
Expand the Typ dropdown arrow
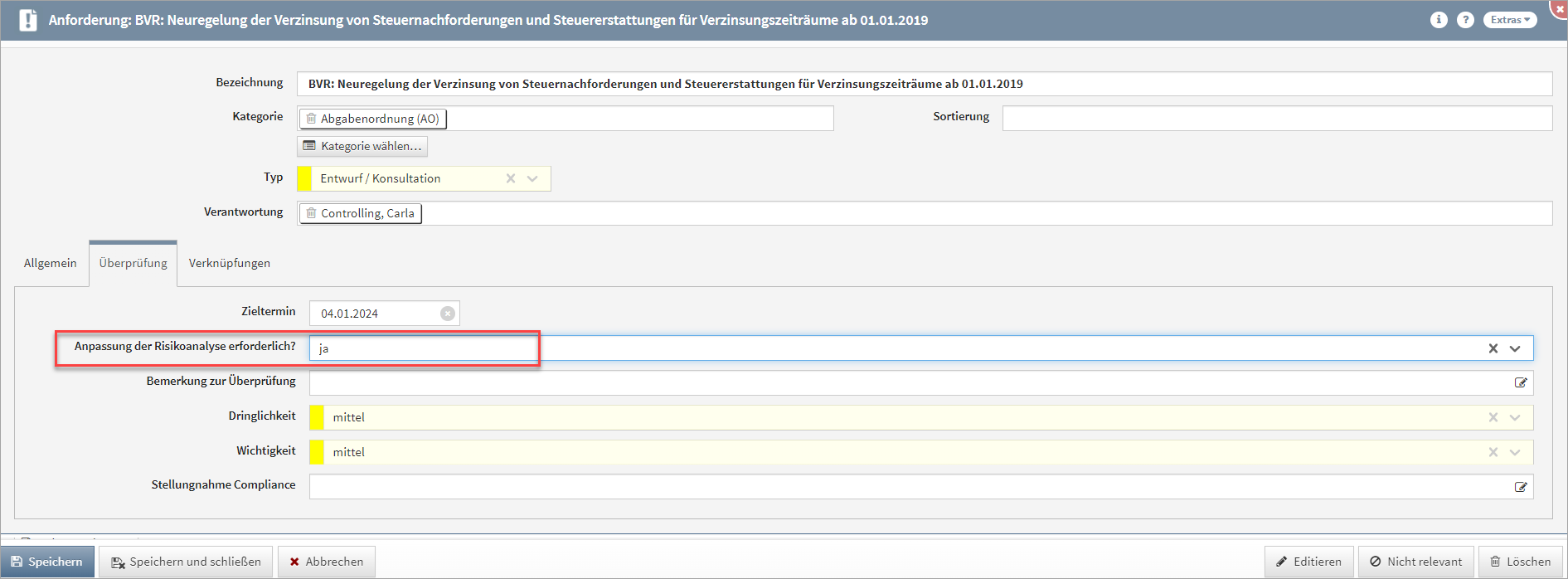pos(532,178)
